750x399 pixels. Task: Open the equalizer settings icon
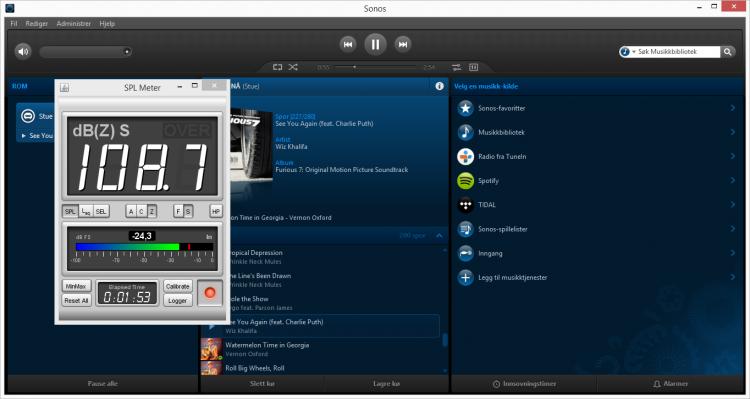point(457,67)
